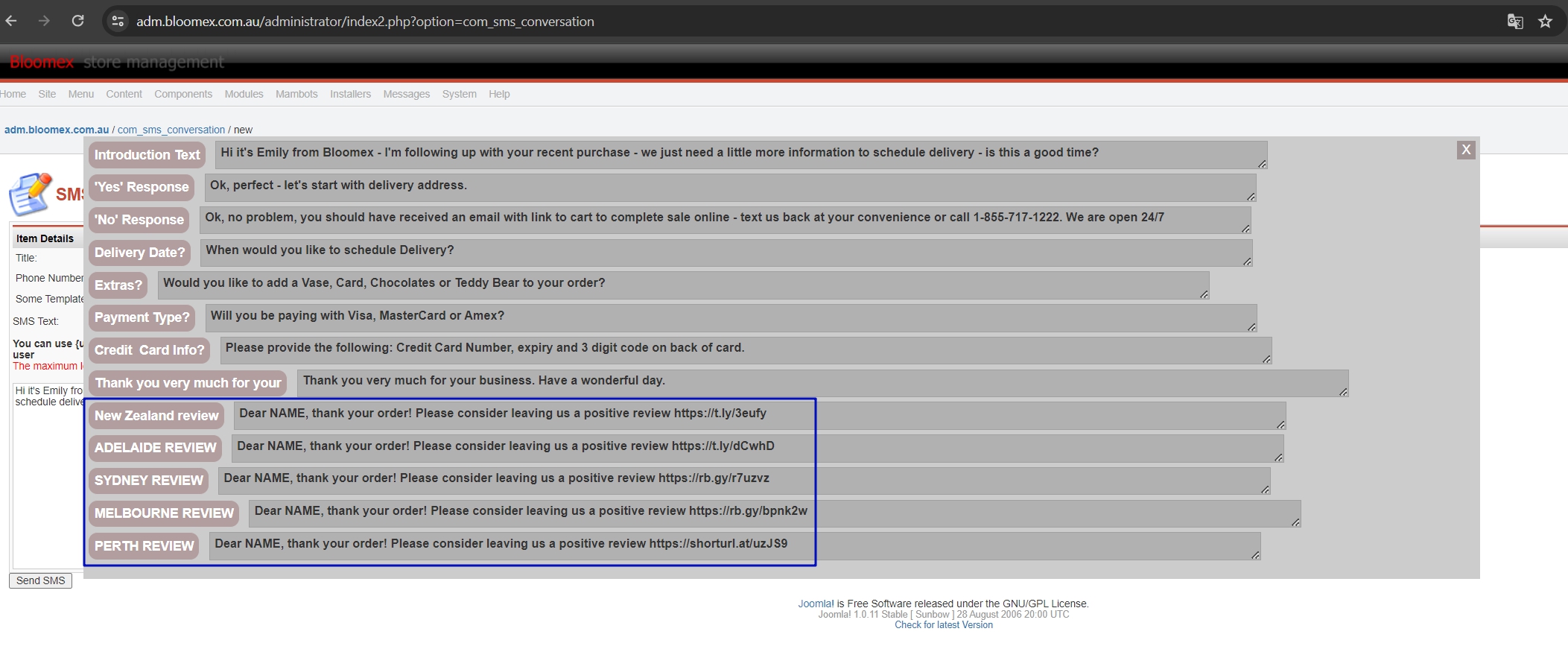This screenshot has width=1568, height=646.
Task: Grab resize handle of Extras? text field
Action: pos(1204,294)
